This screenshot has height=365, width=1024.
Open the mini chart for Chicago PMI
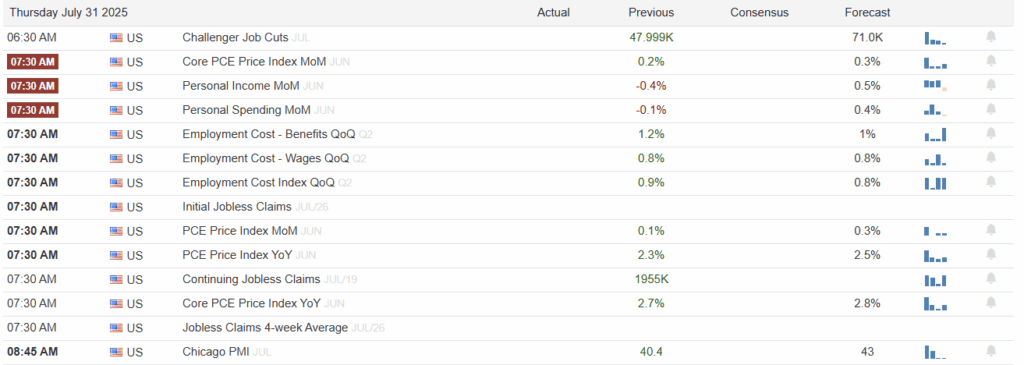935,351
